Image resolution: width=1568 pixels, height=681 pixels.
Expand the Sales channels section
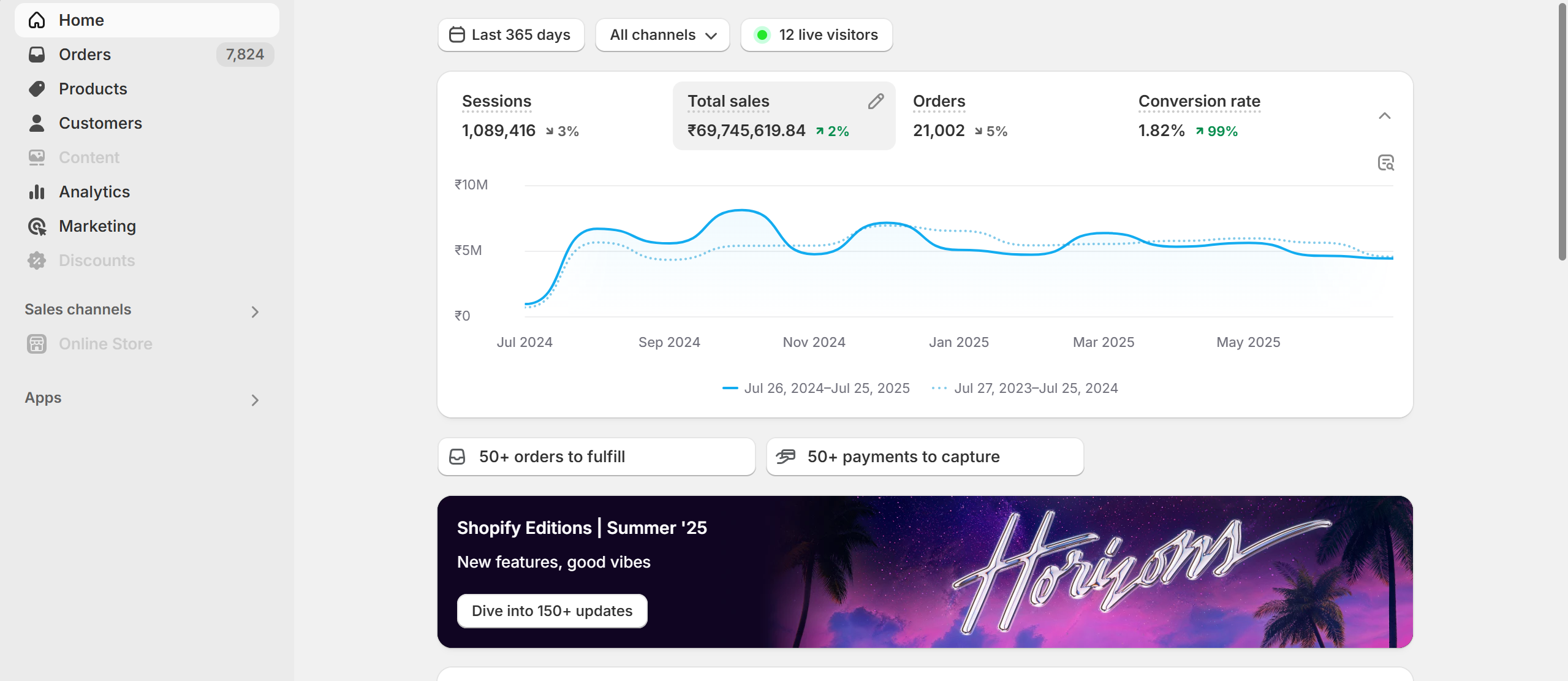(255, 312)
